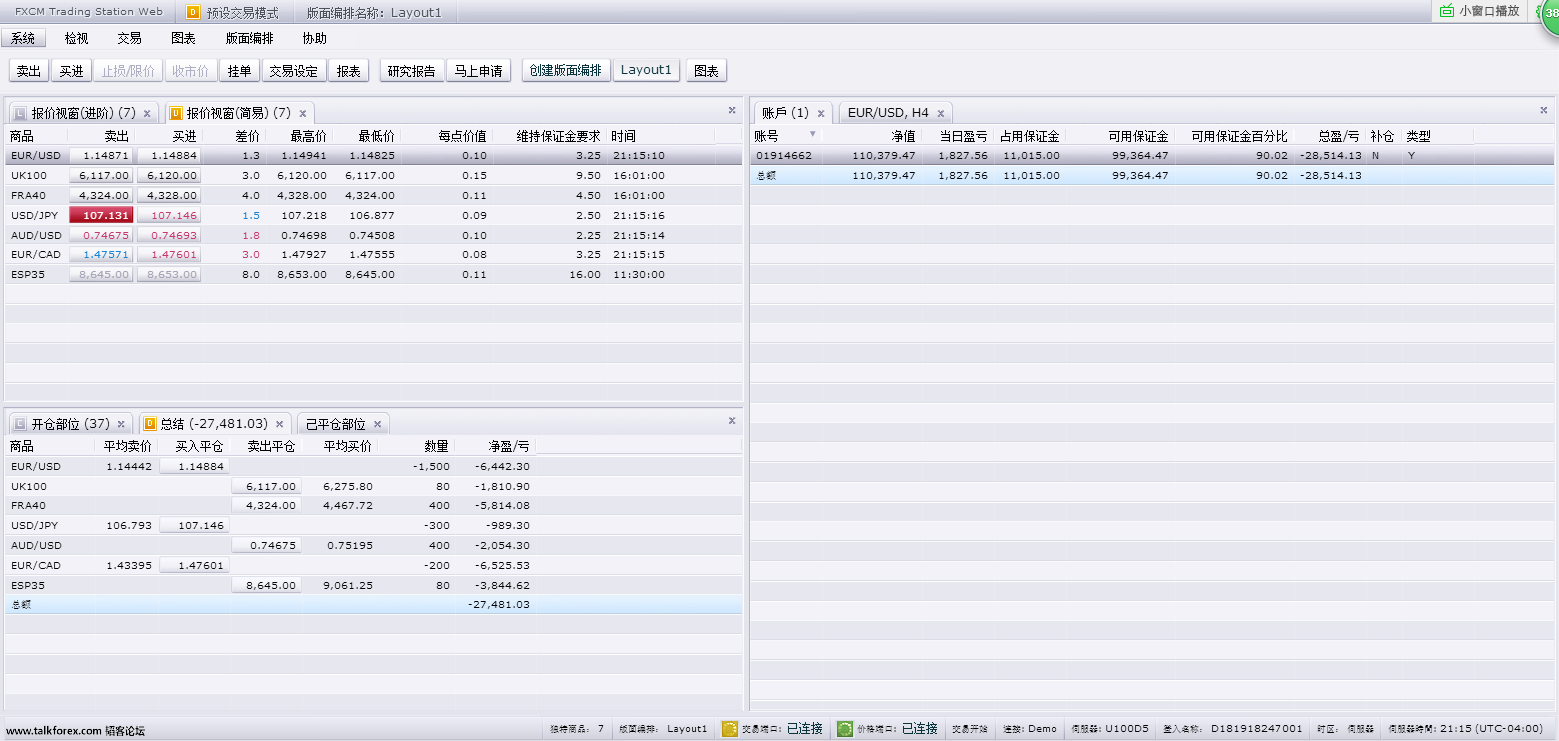The height and width of the screenshot is (741, 1559).
Task: Switch to 报价视窗(进阶) (7) tab
Action: (x=83, y=113)
